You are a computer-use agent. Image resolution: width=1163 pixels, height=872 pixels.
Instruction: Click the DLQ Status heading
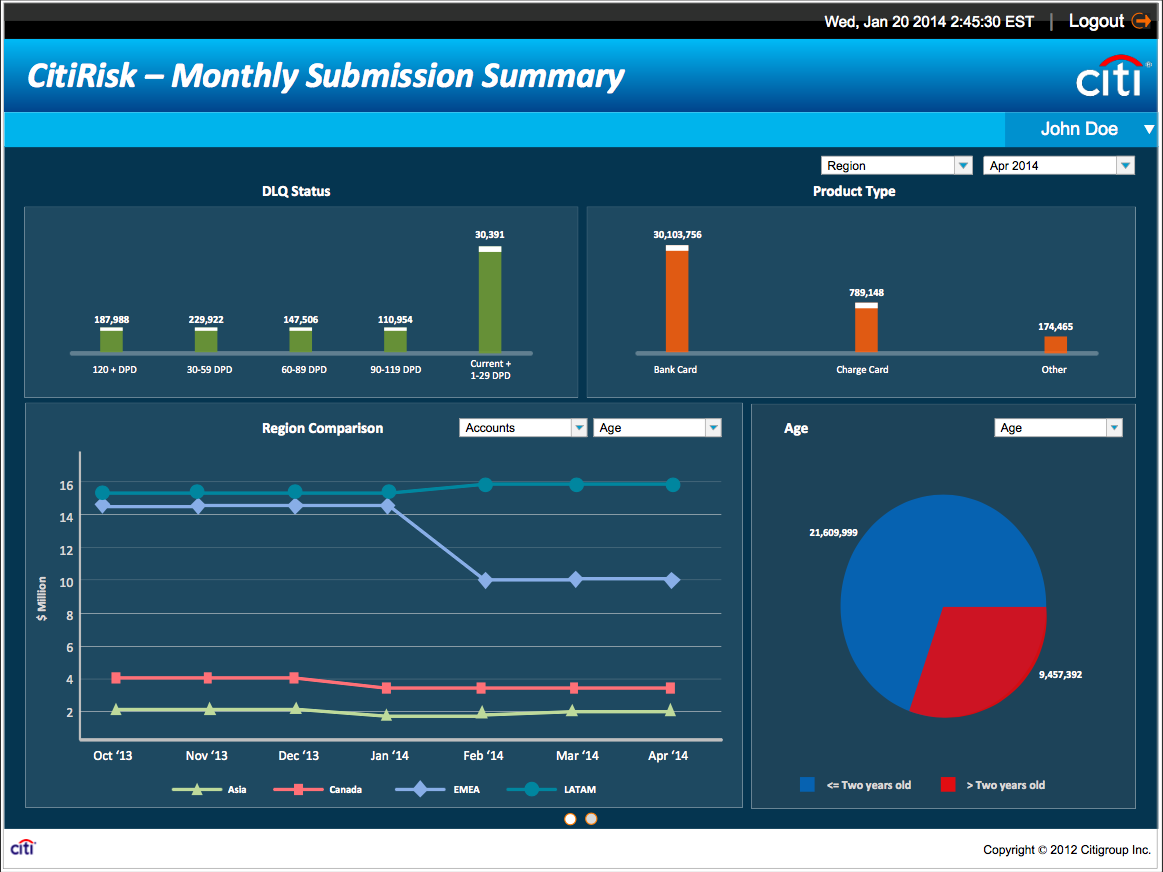[x=296, y=191]
